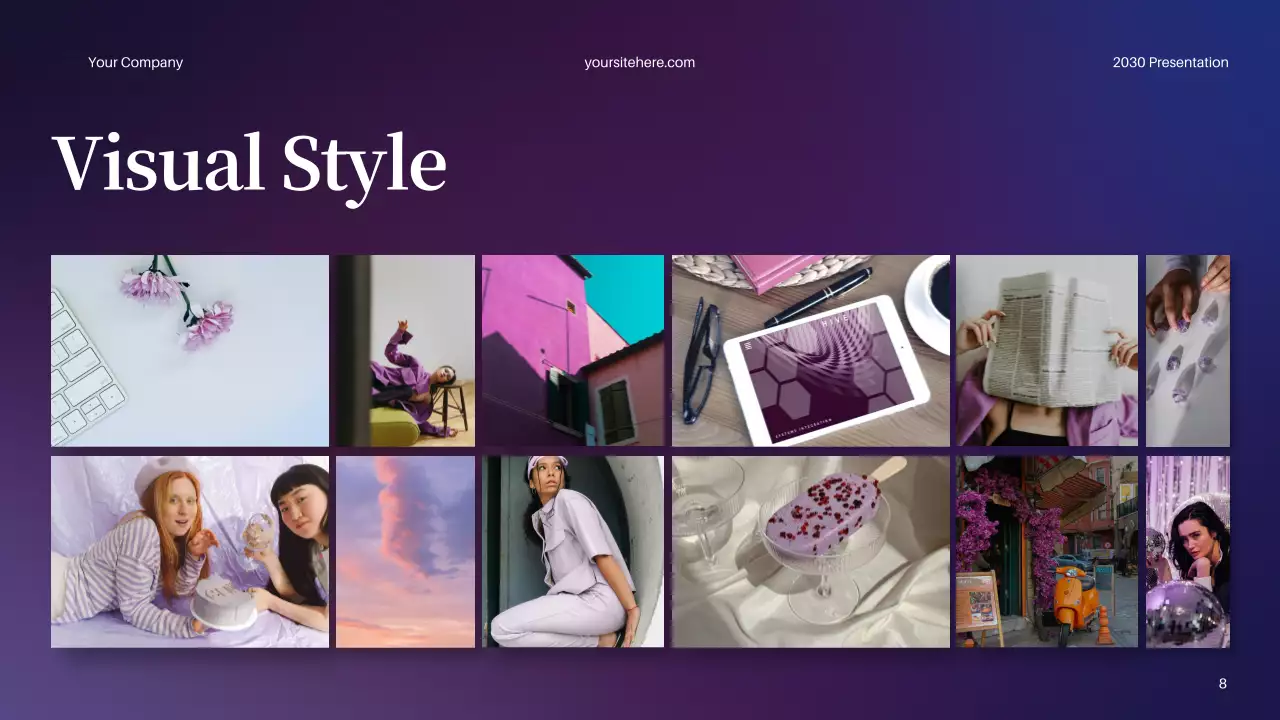Open the popsicle in glass dessert image

810,551
